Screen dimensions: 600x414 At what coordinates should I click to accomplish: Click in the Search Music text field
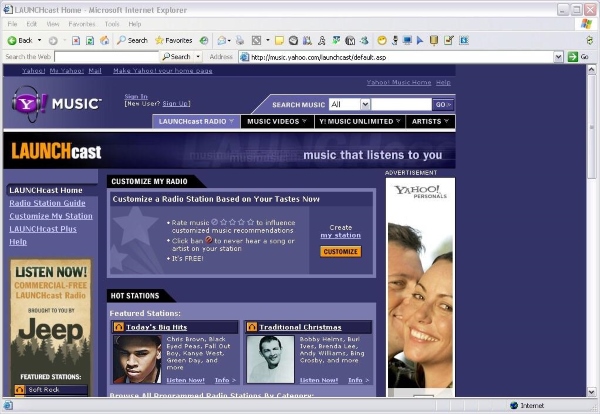click(401, 104)
